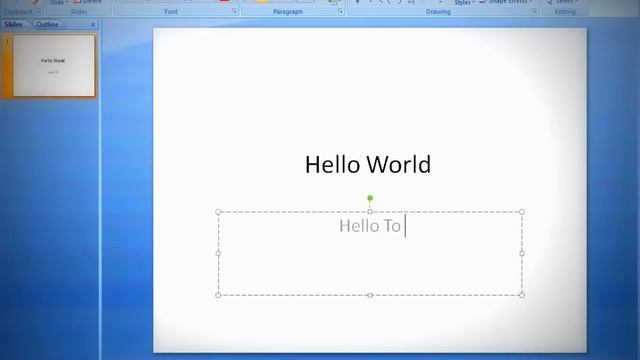Close the Slides/Outline pane
640x360 pixels.
coord(93,24)
